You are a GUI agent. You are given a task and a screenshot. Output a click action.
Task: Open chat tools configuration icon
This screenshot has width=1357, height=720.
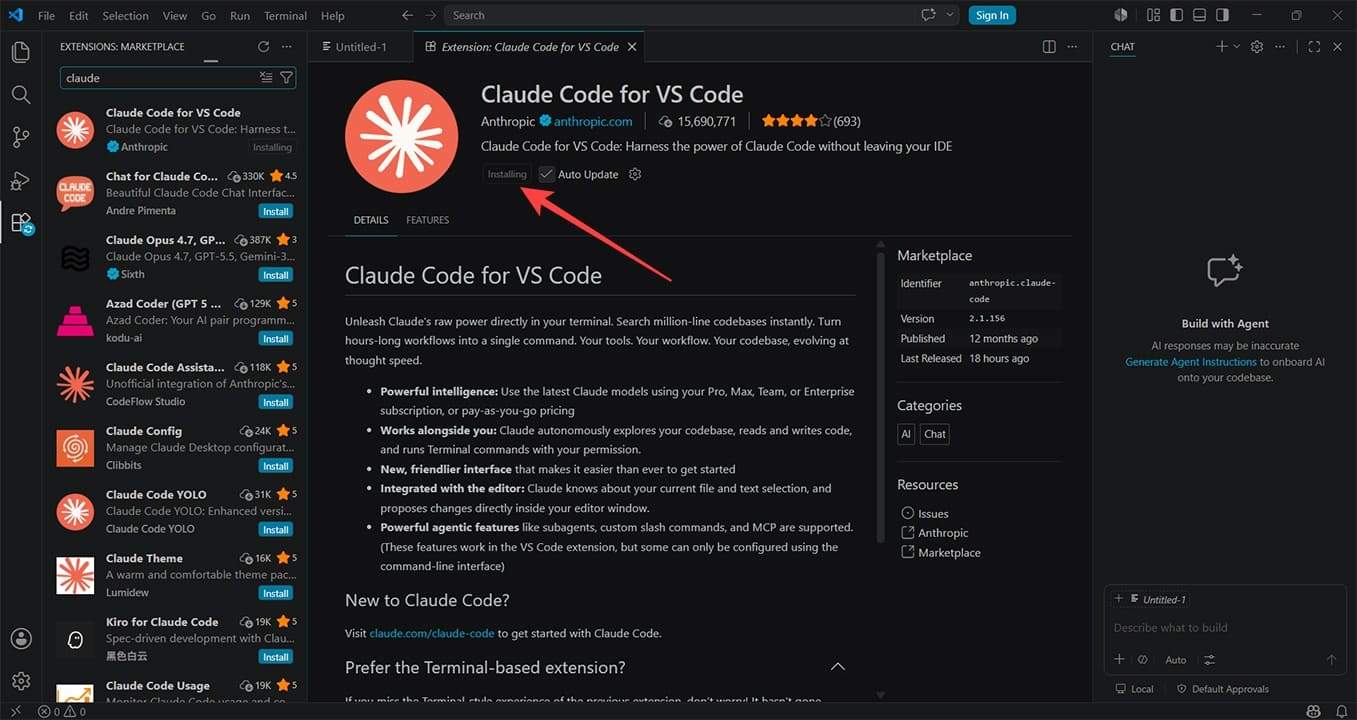pos(1209,660)
